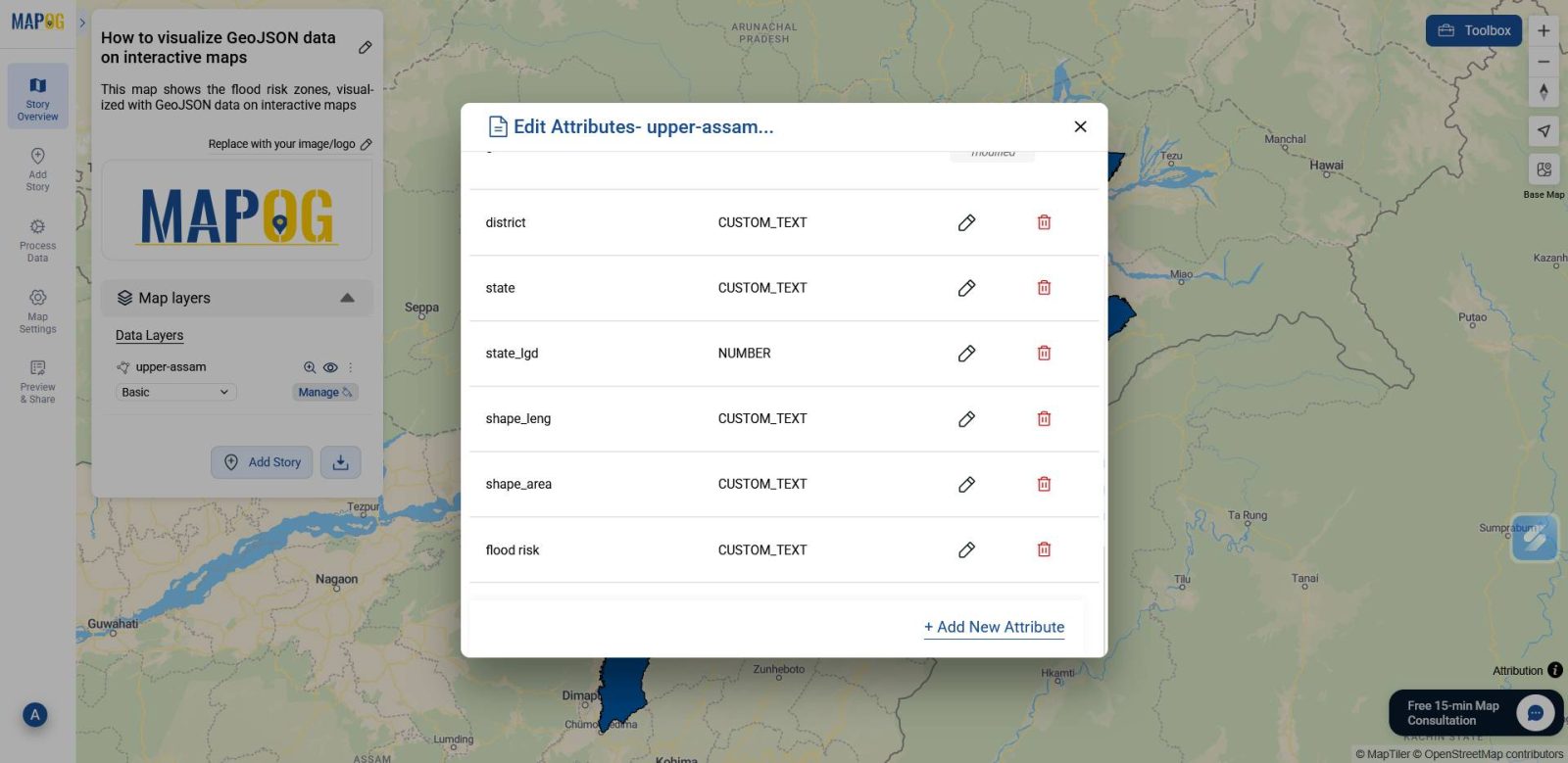1568x763 pixels.
Task: Click the download button in panel
Action: tap(340, 462)
